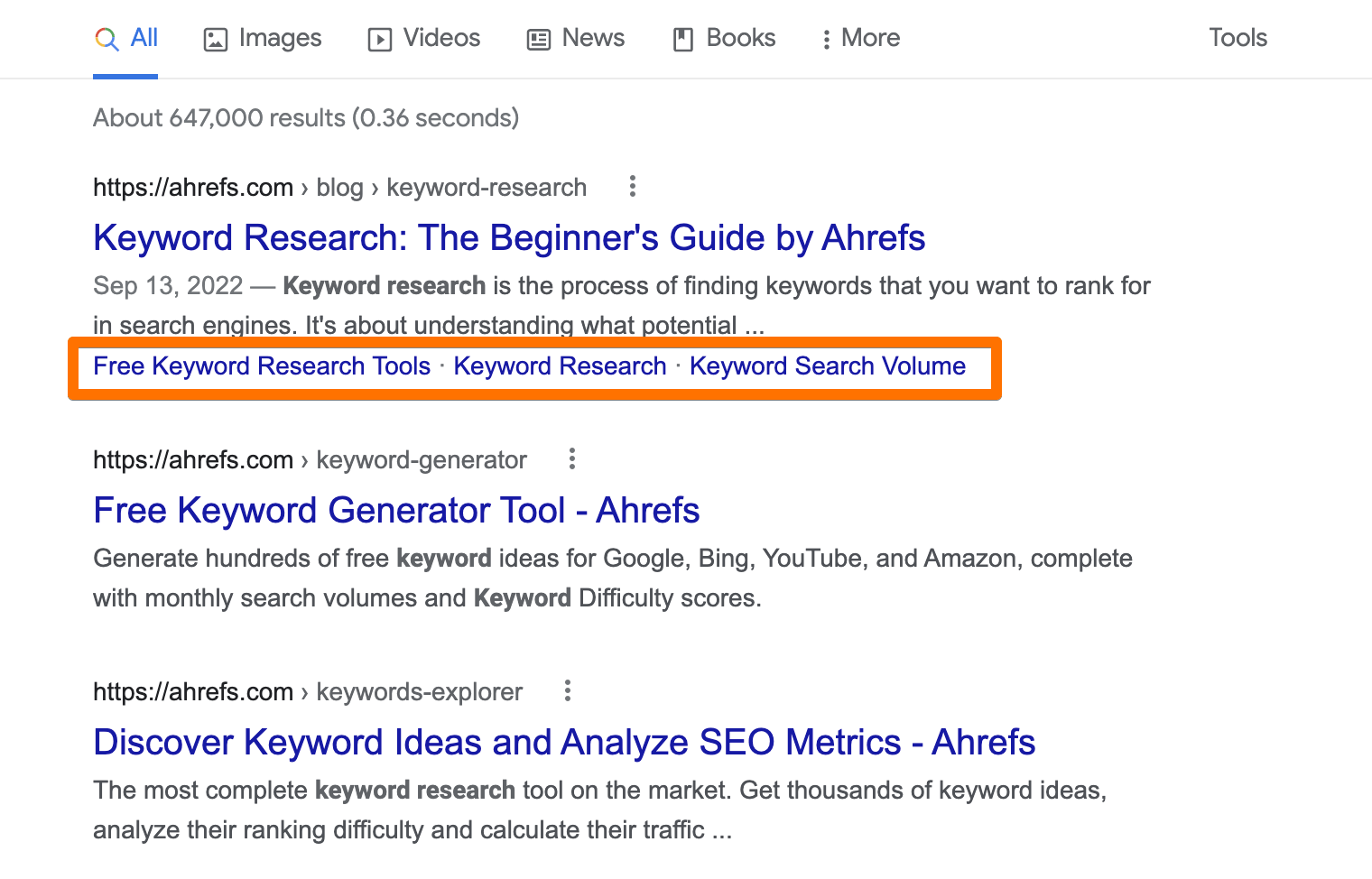Click the Videos play icon
Viewport: 1372px width, 879px height.
click(x=381, y=38)
